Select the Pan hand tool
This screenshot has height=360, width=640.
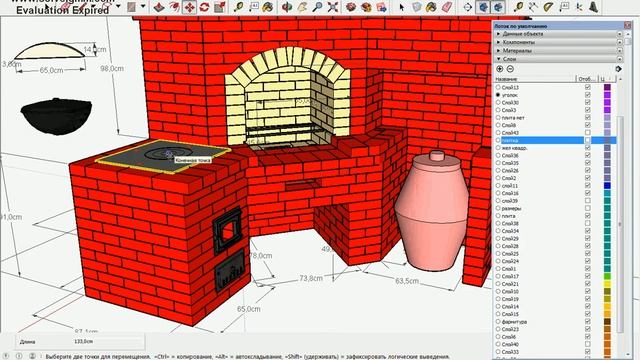[x=302, y=7]
